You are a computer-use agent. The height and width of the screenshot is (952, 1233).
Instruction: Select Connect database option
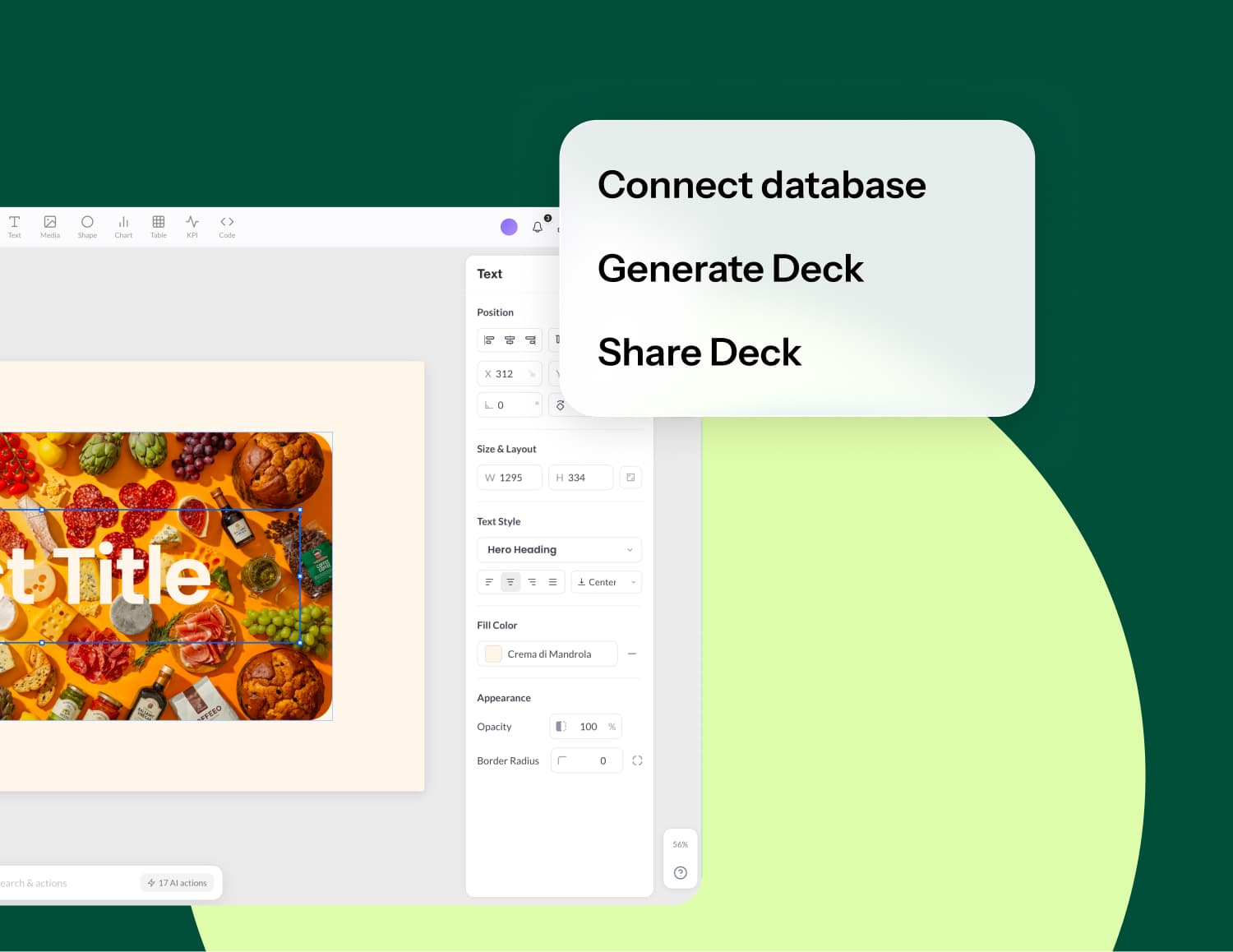pos(761,185)
